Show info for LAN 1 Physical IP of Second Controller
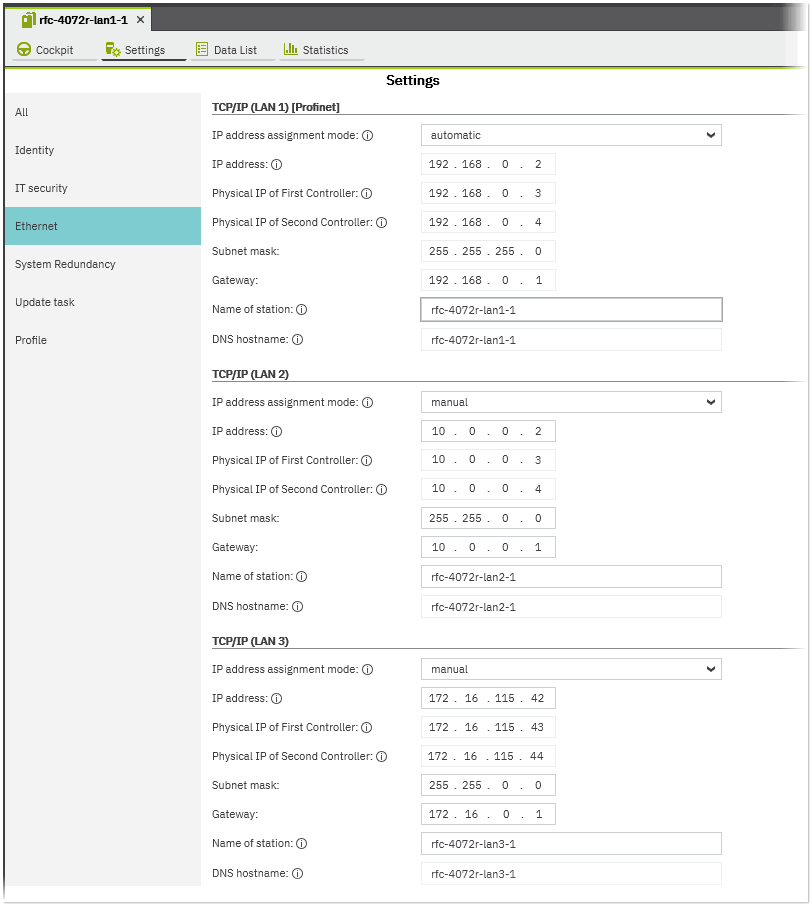The height and width of the screenshot is (906, 812). (381, 222)
